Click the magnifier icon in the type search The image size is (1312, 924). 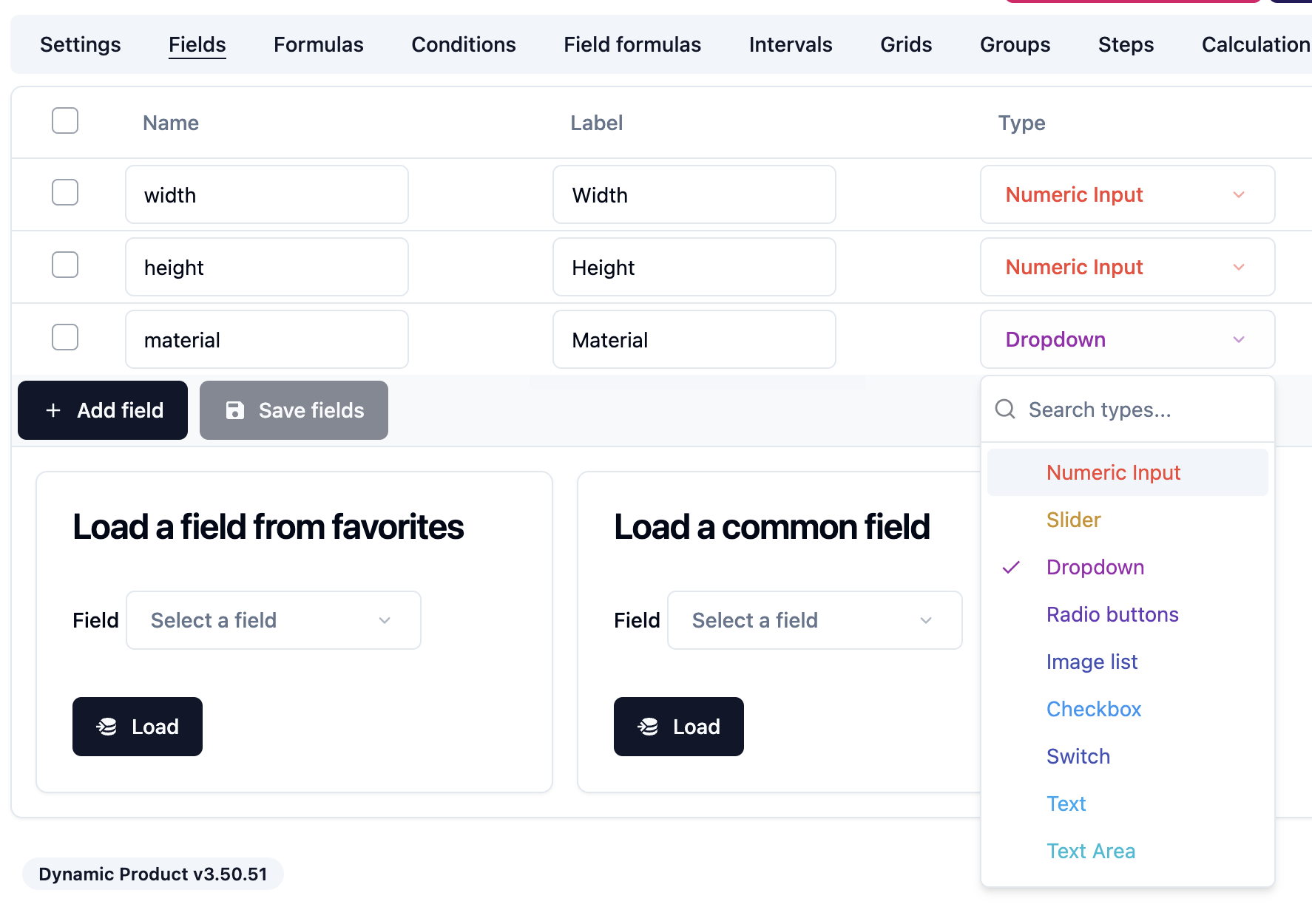point(1005,409)
